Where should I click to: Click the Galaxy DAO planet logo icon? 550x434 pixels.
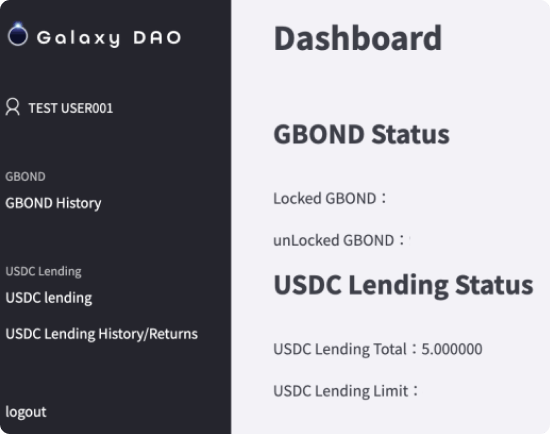18,34
